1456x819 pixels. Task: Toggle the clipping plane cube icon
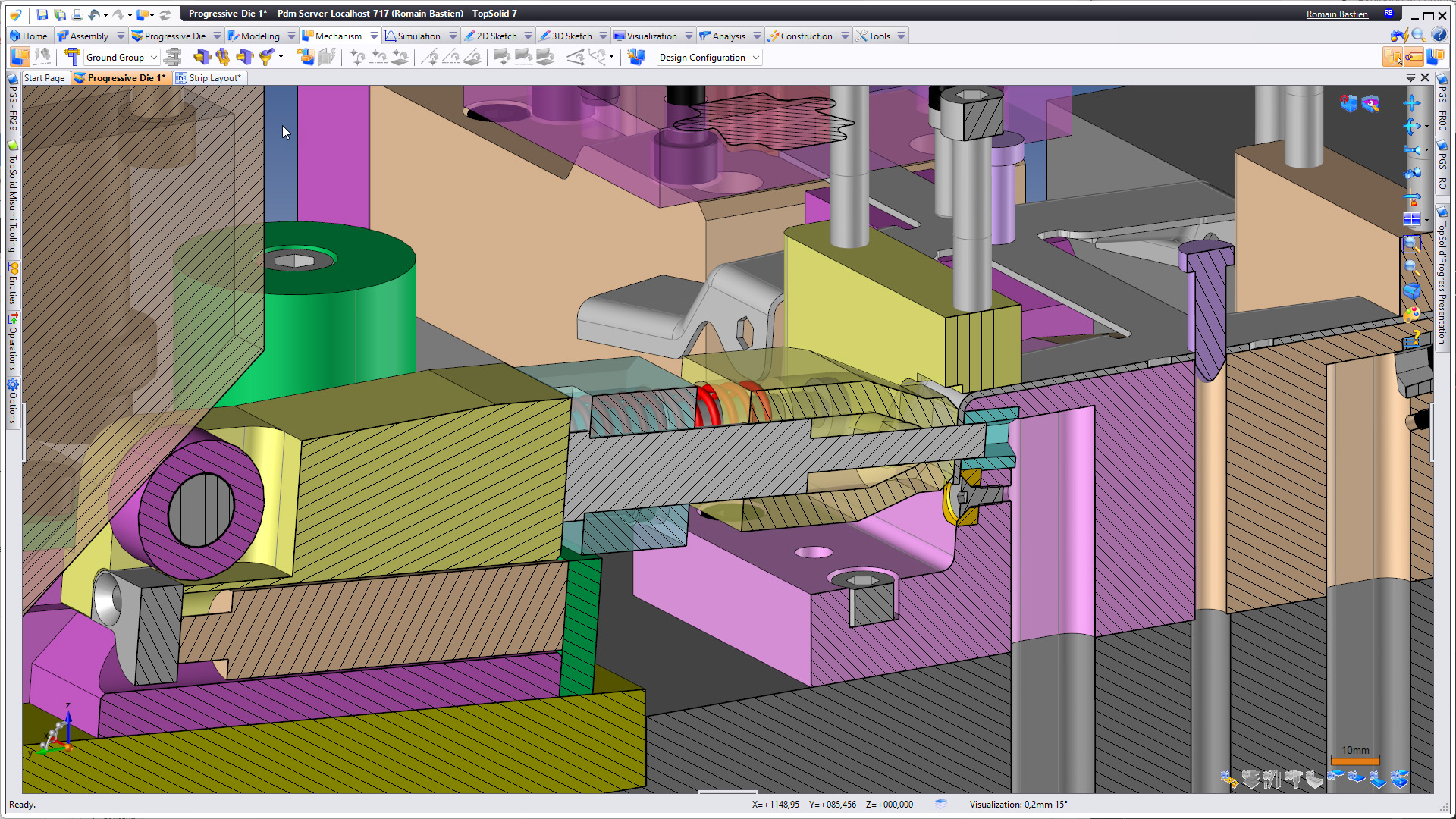tap(1348, 104)
